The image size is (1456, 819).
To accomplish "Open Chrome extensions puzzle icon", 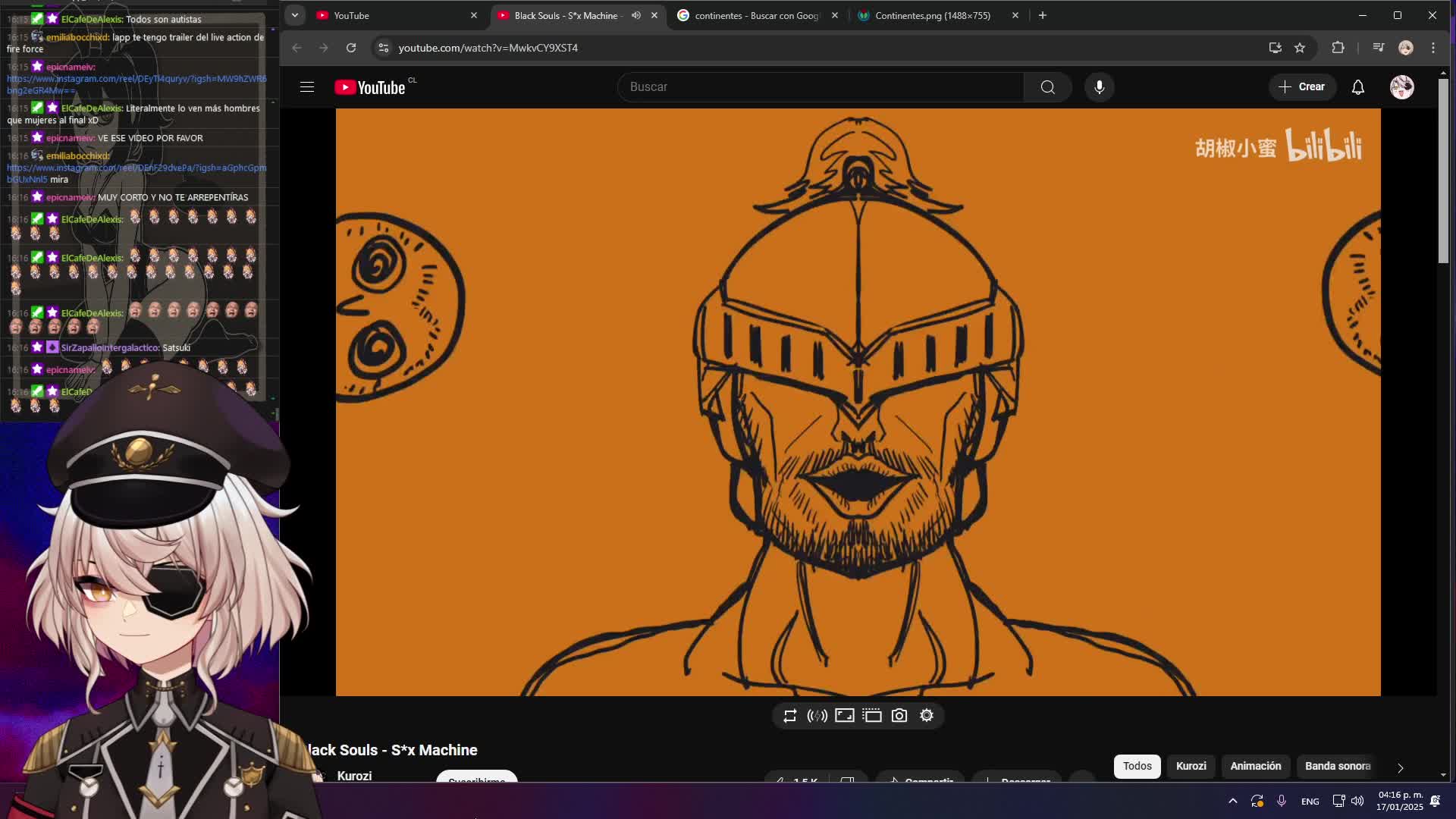I will 1338,48.
